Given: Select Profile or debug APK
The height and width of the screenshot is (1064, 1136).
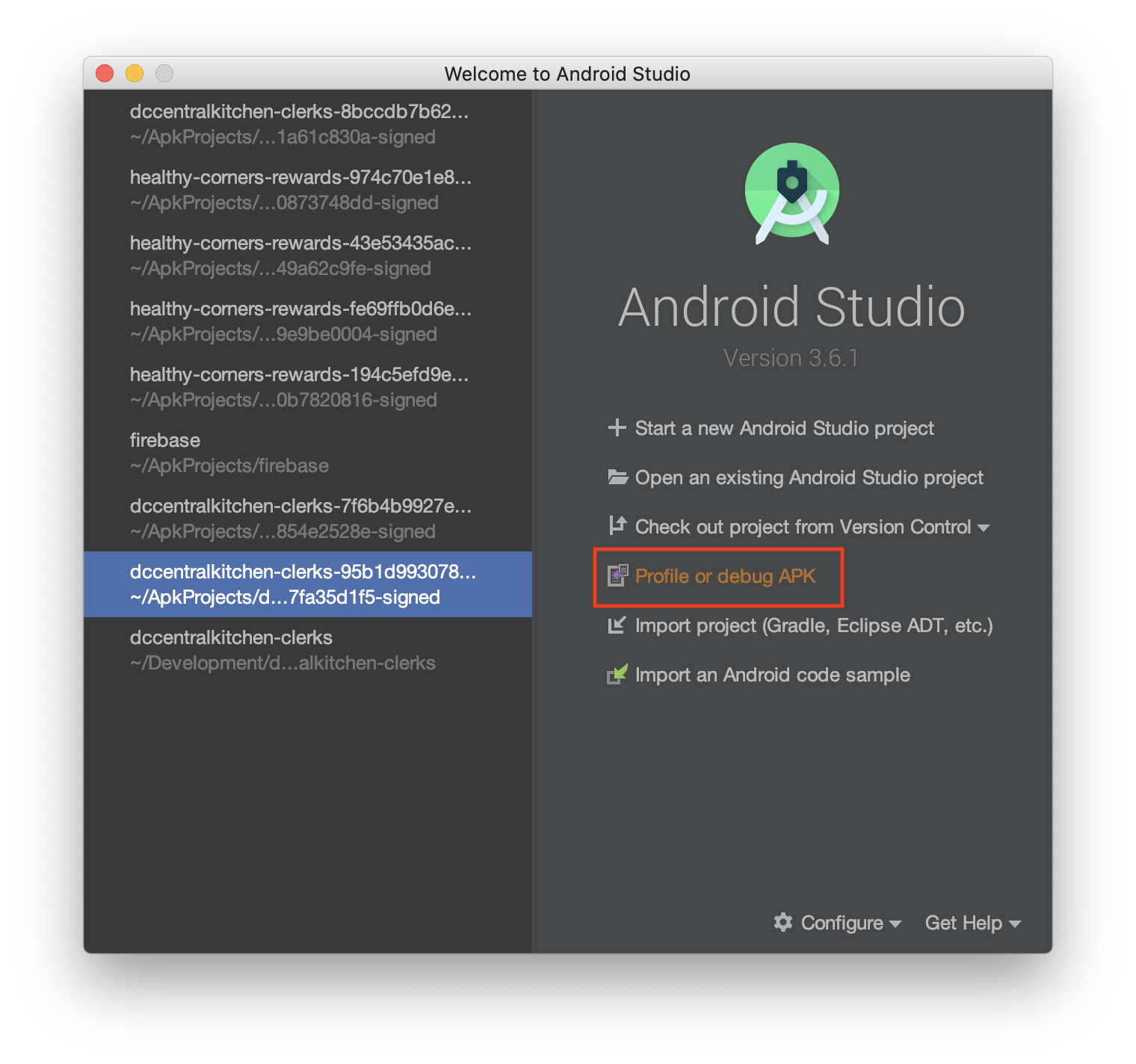Looking at the screenshot, I should pos(725,576).
